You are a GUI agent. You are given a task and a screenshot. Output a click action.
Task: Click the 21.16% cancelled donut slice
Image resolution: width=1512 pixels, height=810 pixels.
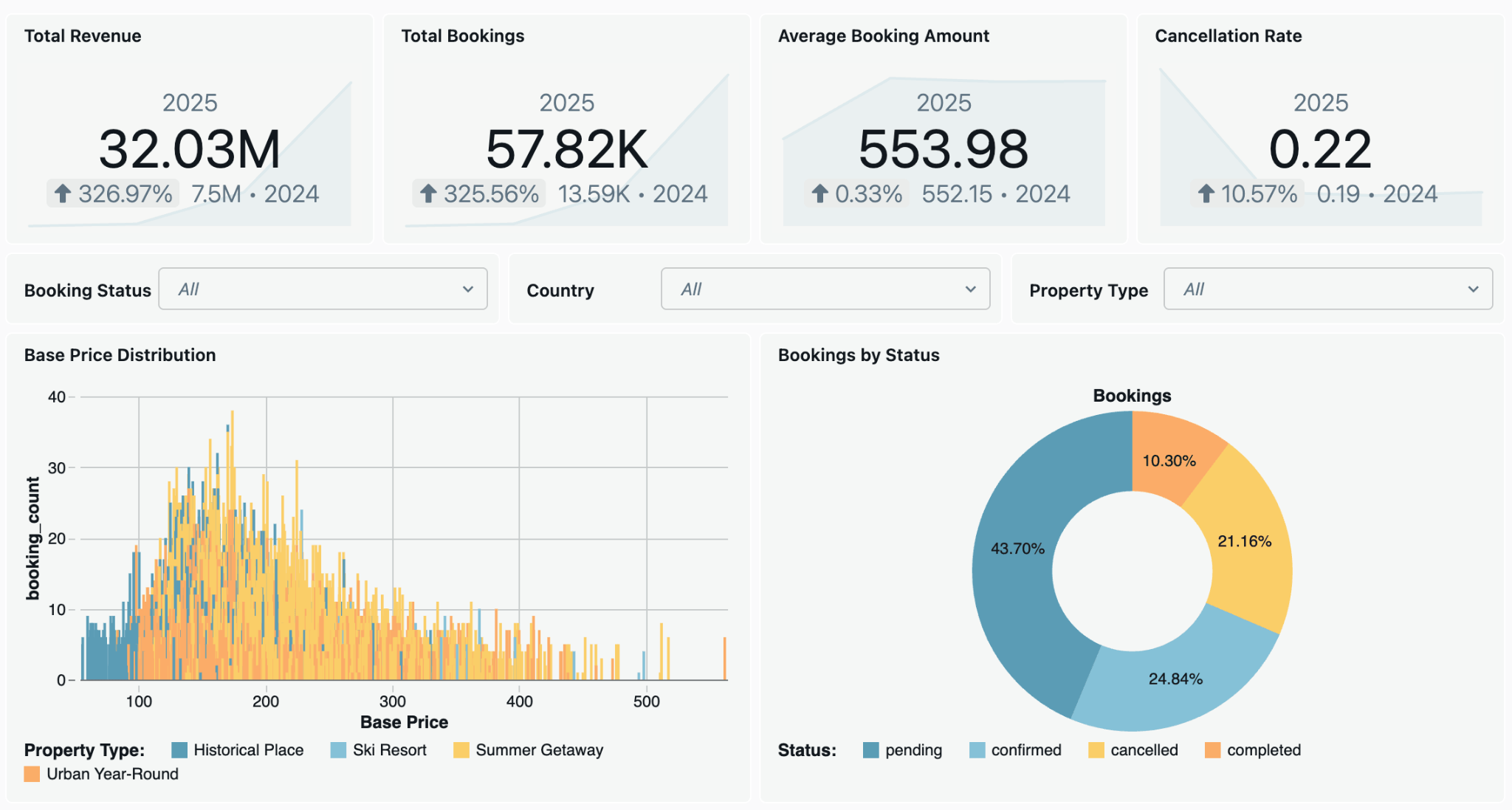click(1245, 541)
